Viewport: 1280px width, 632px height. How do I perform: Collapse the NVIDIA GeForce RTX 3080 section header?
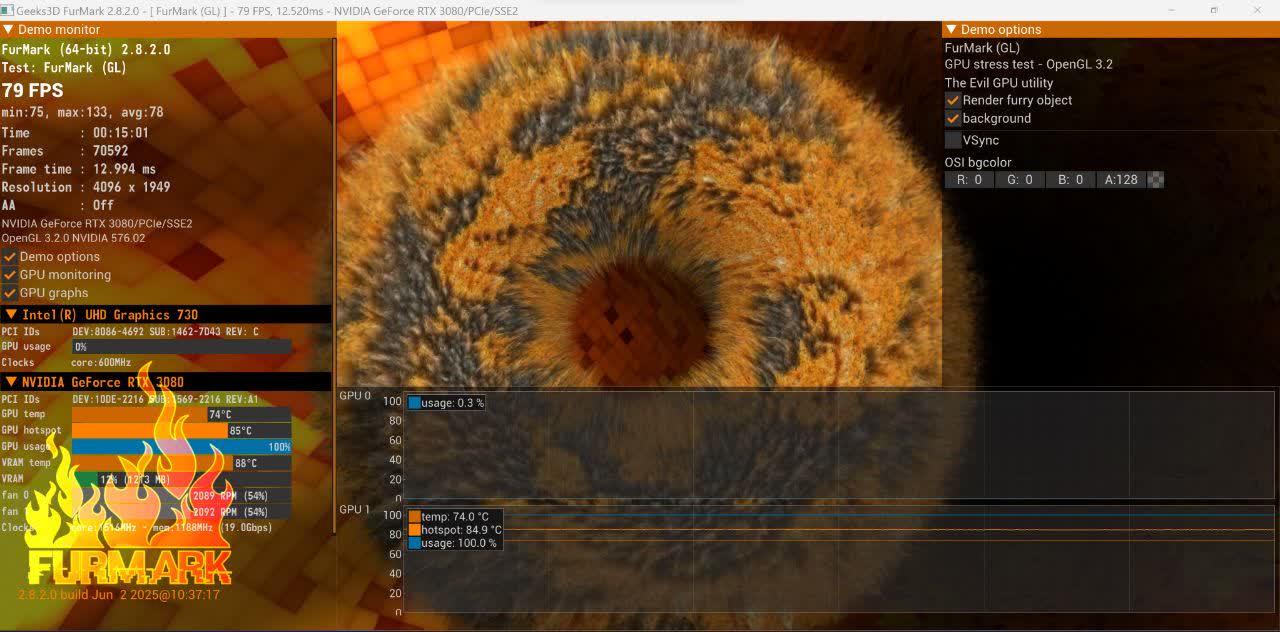(11, 382)
